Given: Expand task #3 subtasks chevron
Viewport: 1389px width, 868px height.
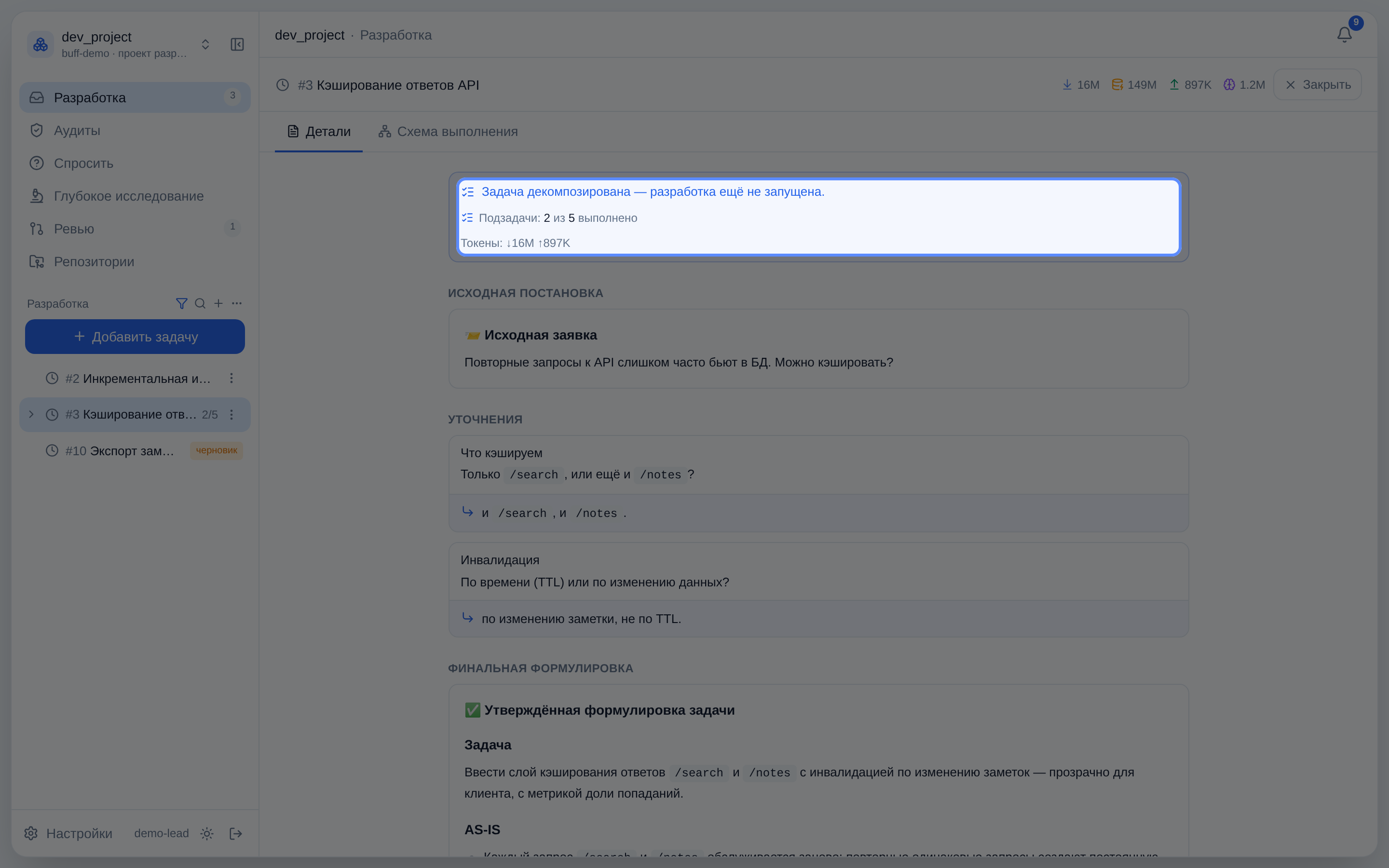Looking at the screenshot, I should 31,415.
